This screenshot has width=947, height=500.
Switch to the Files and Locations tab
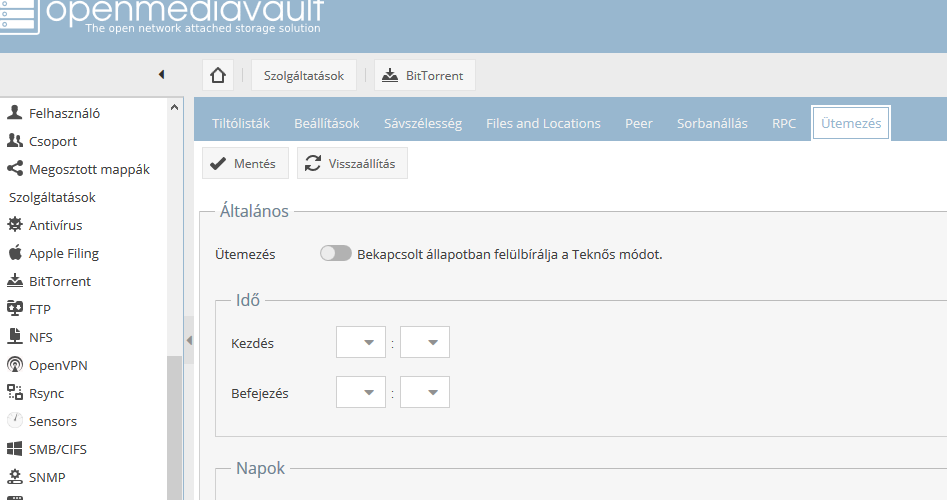[543, 123]
